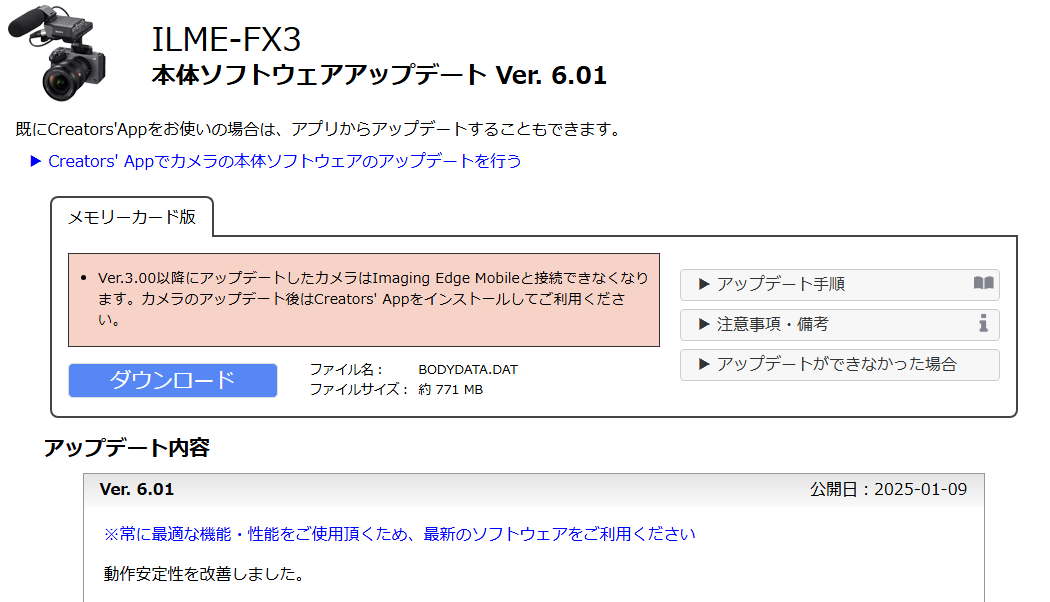Click the ILME-FX3 page title
The image size is (1050, 602).
pyautogui.click(x=226, y=40)
